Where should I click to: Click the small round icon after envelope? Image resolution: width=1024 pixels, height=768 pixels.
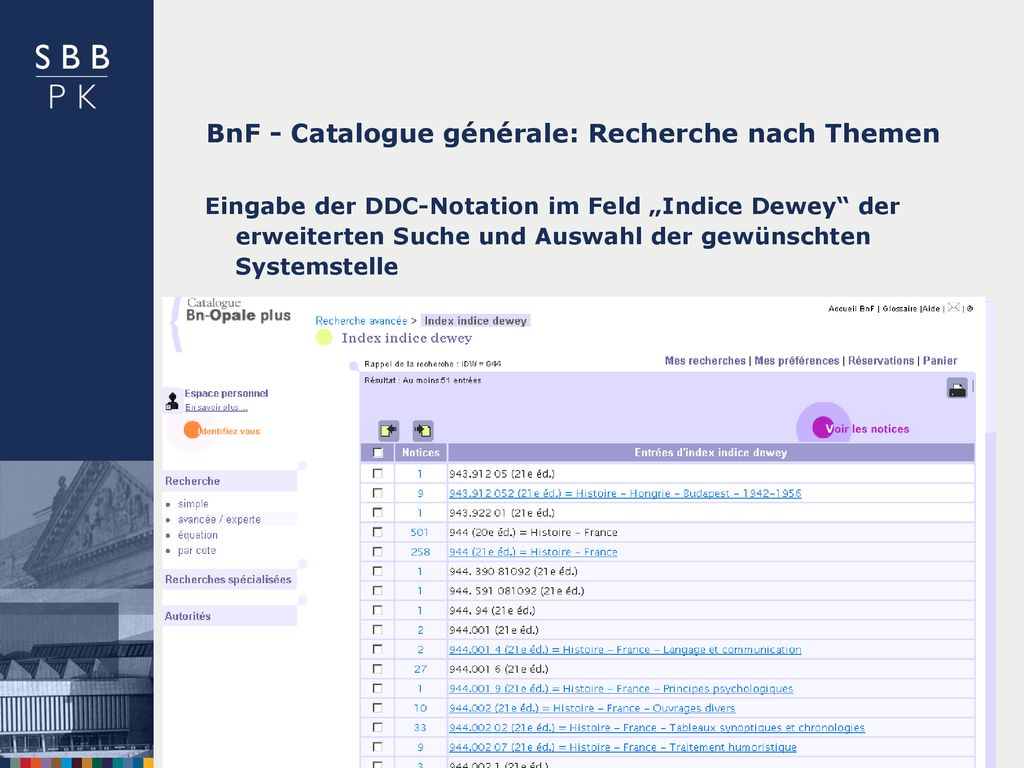point(970,308)
